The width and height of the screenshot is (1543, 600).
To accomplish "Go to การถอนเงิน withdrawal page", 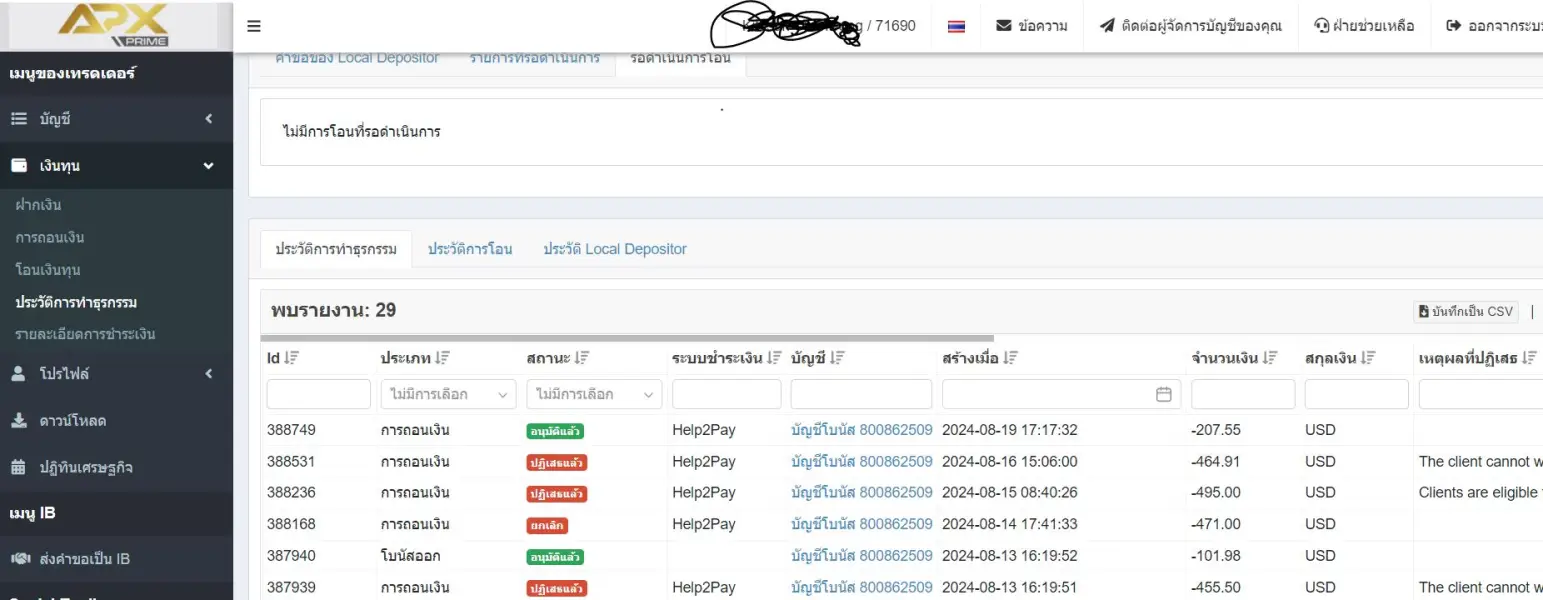I will coord(50,237).
